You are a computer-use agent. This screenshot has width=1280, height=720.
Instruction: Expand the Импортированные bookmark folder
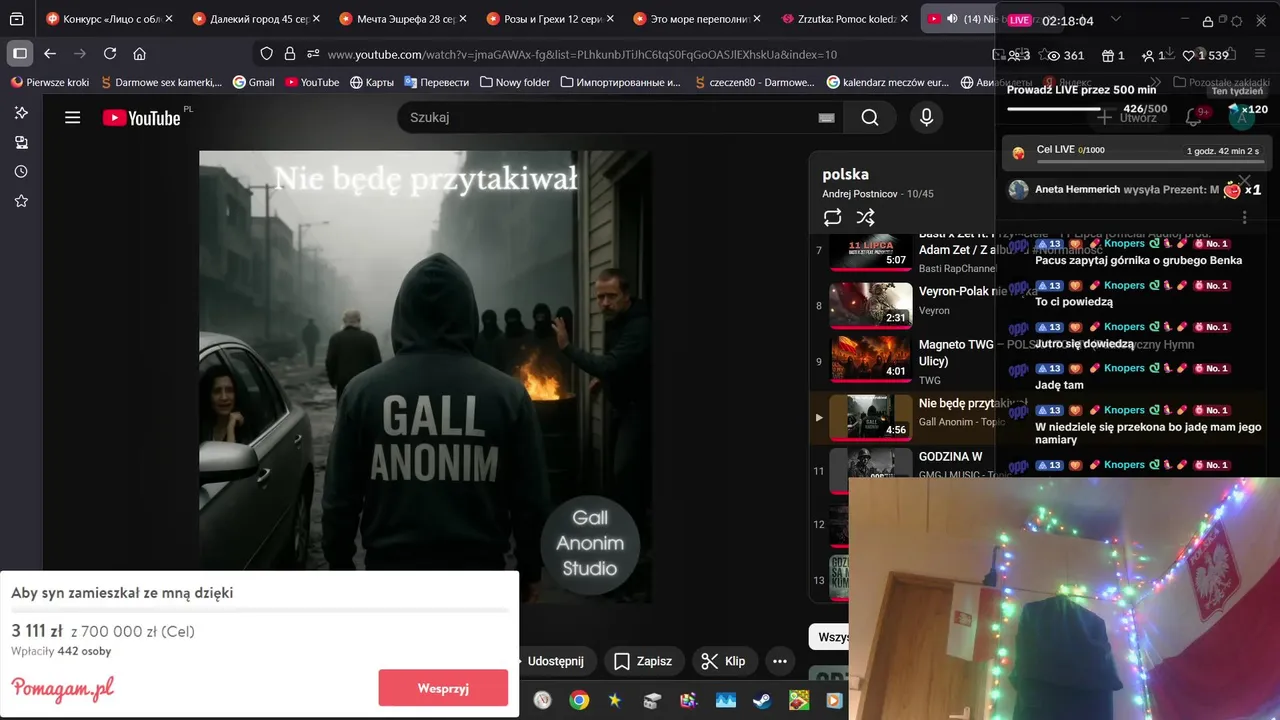coord(621,82)
